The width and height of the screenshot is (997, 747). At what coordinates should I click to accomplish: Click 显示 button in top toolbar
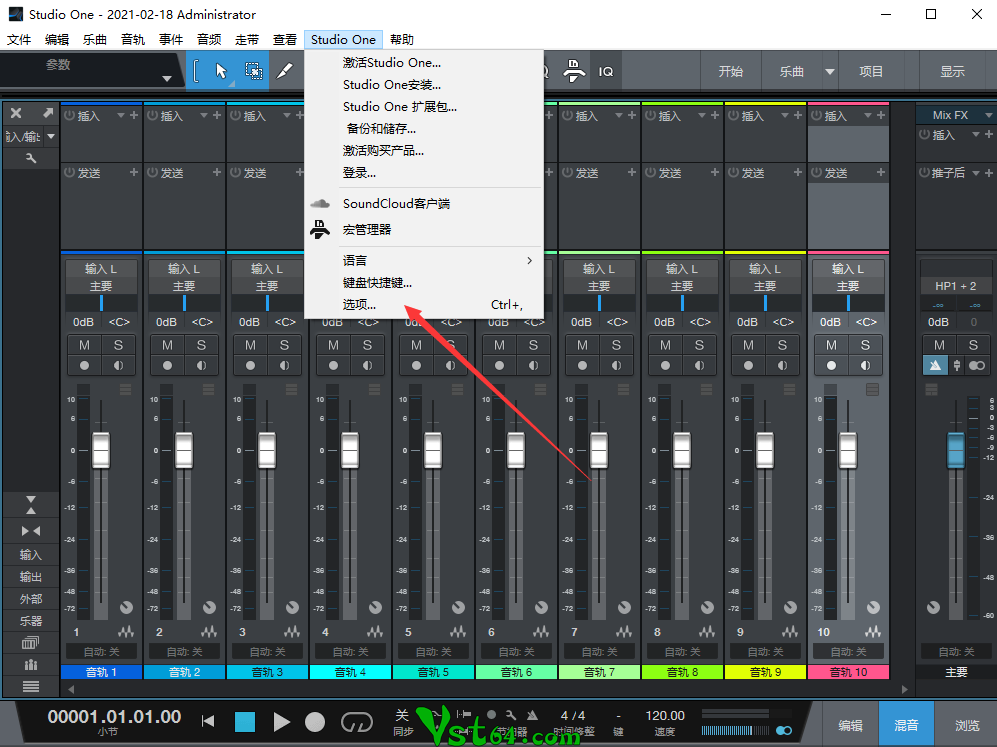point(952,71)
